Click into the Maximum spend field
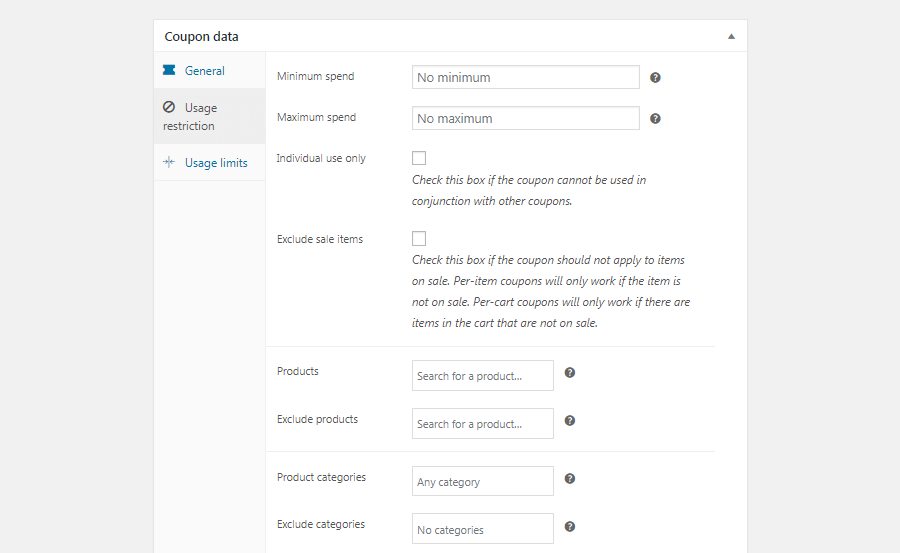 (x=525, y=118)
